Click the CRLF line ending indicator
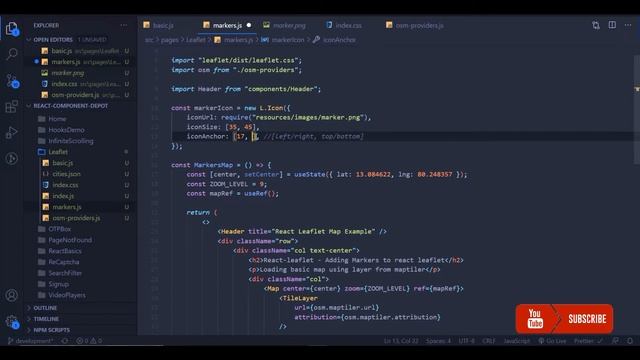 pyautogui.click(x=489, y=340)
